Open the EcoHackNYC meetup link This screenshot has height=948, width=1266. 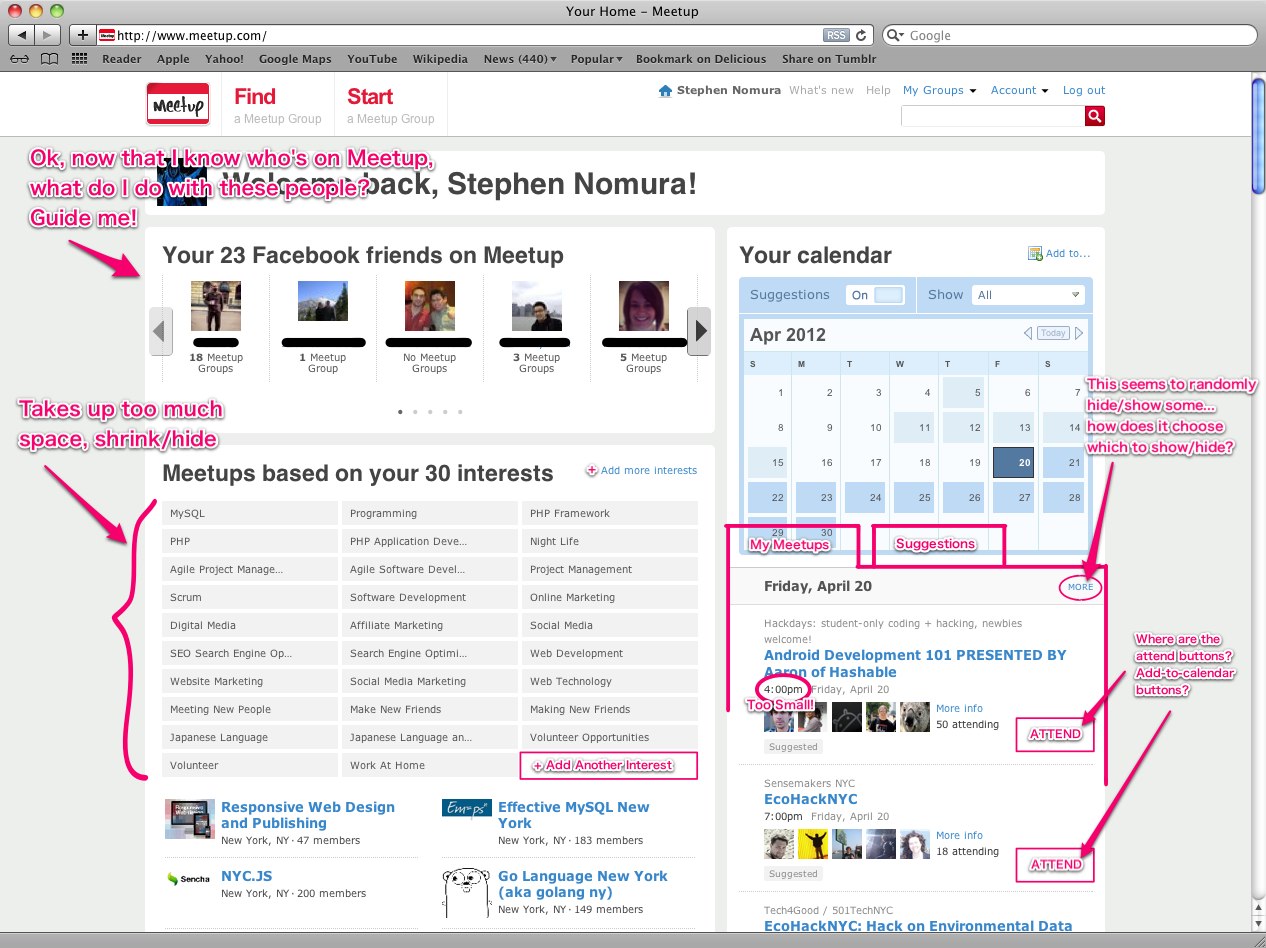pos(810,799)
